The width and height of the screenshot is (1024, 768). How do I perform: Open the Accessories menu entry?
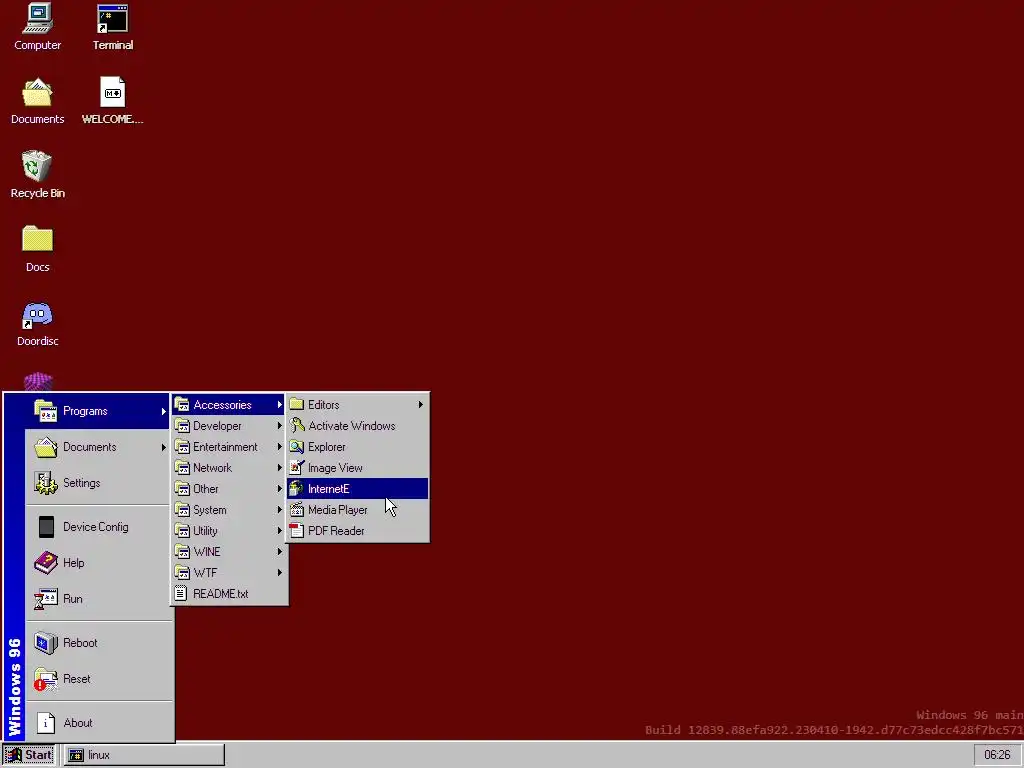click(x=228, y=405)
